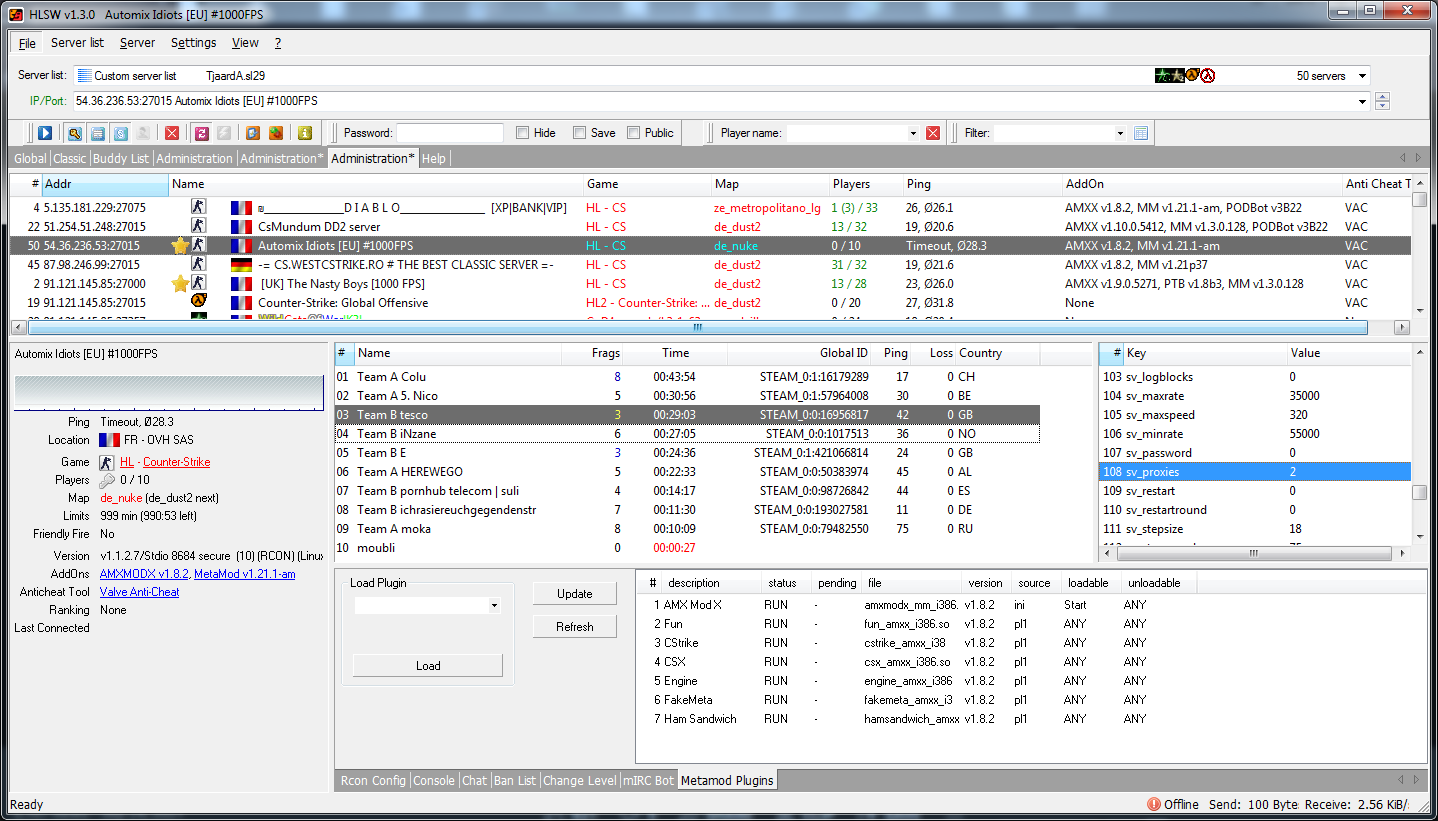The height and width of the screenshot is (821, 1438).
Task: Click IP/Port spinner up arrow
Action: [x=1383, y=97]
